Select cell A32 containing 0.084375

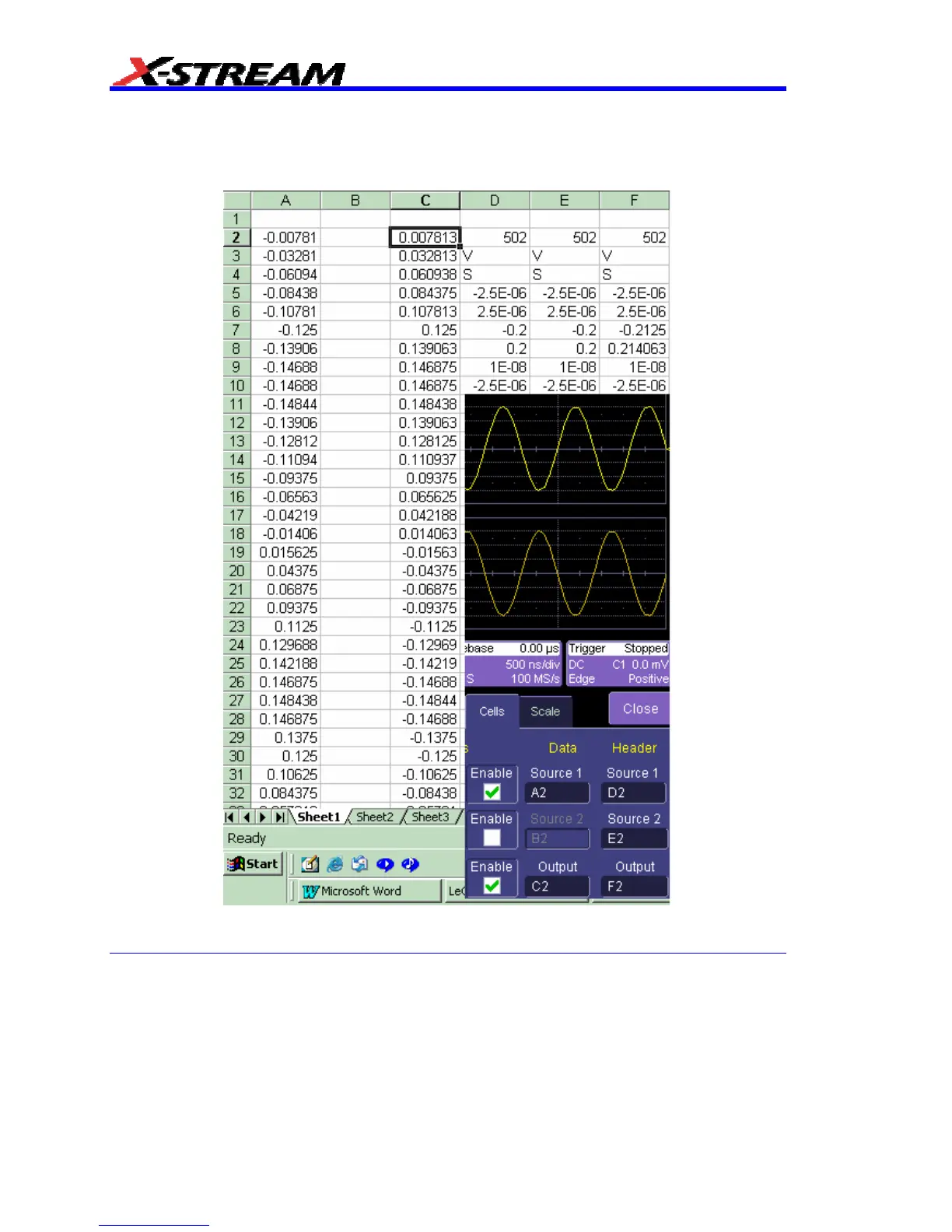[x=285, y=793]
